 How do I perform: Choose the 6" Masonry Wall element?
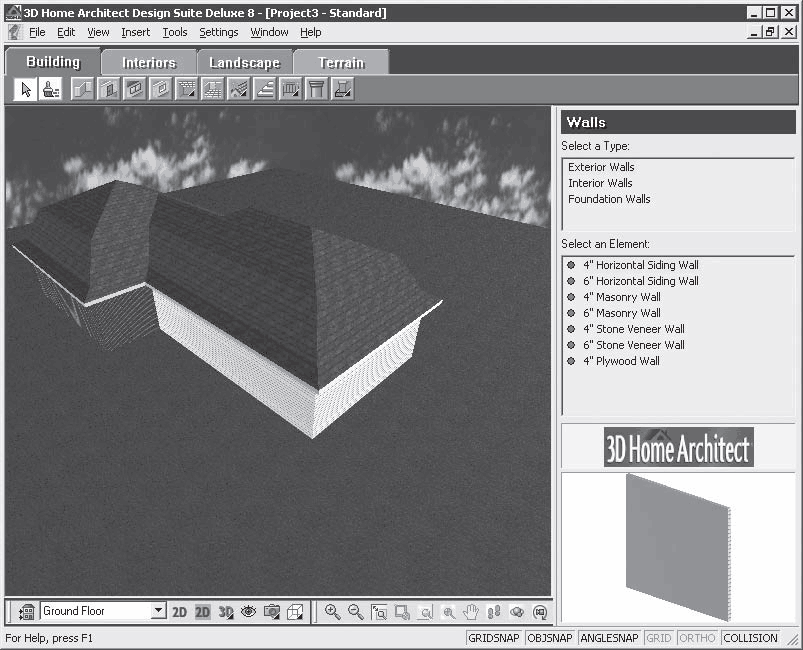click(x=615, y=313)
